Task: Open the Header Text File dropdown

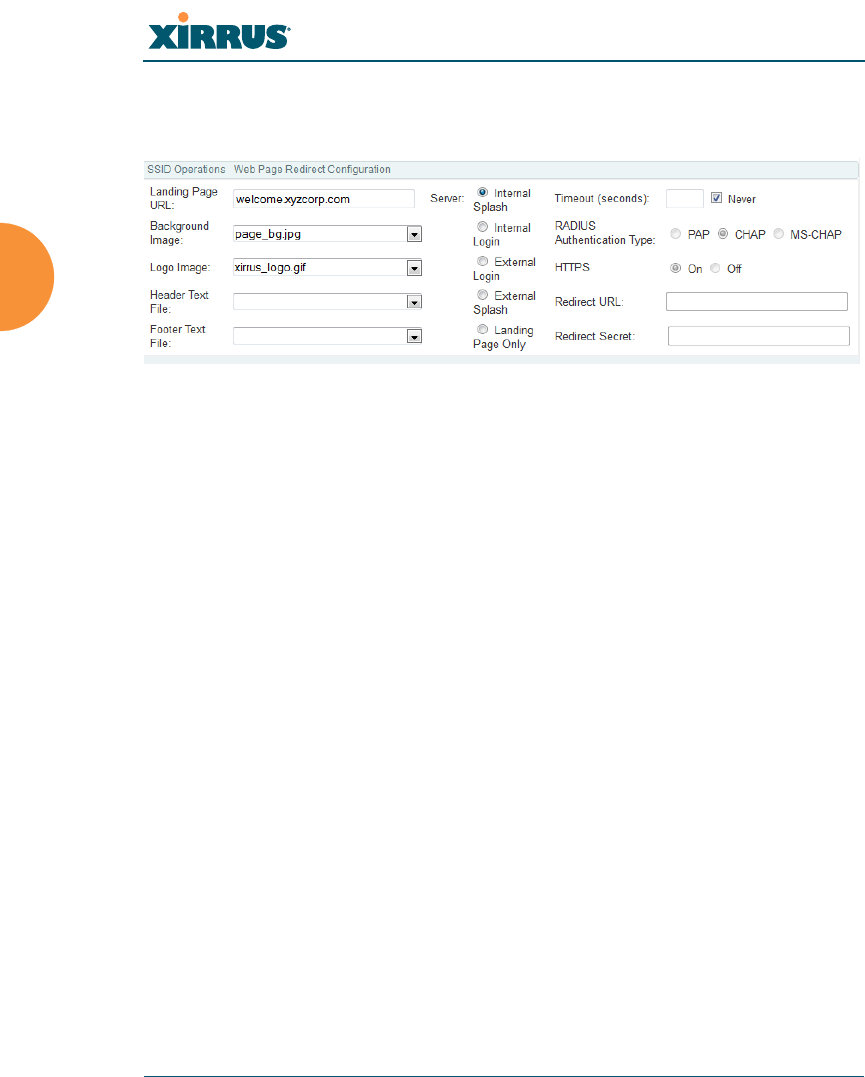Action: (414, 302)
